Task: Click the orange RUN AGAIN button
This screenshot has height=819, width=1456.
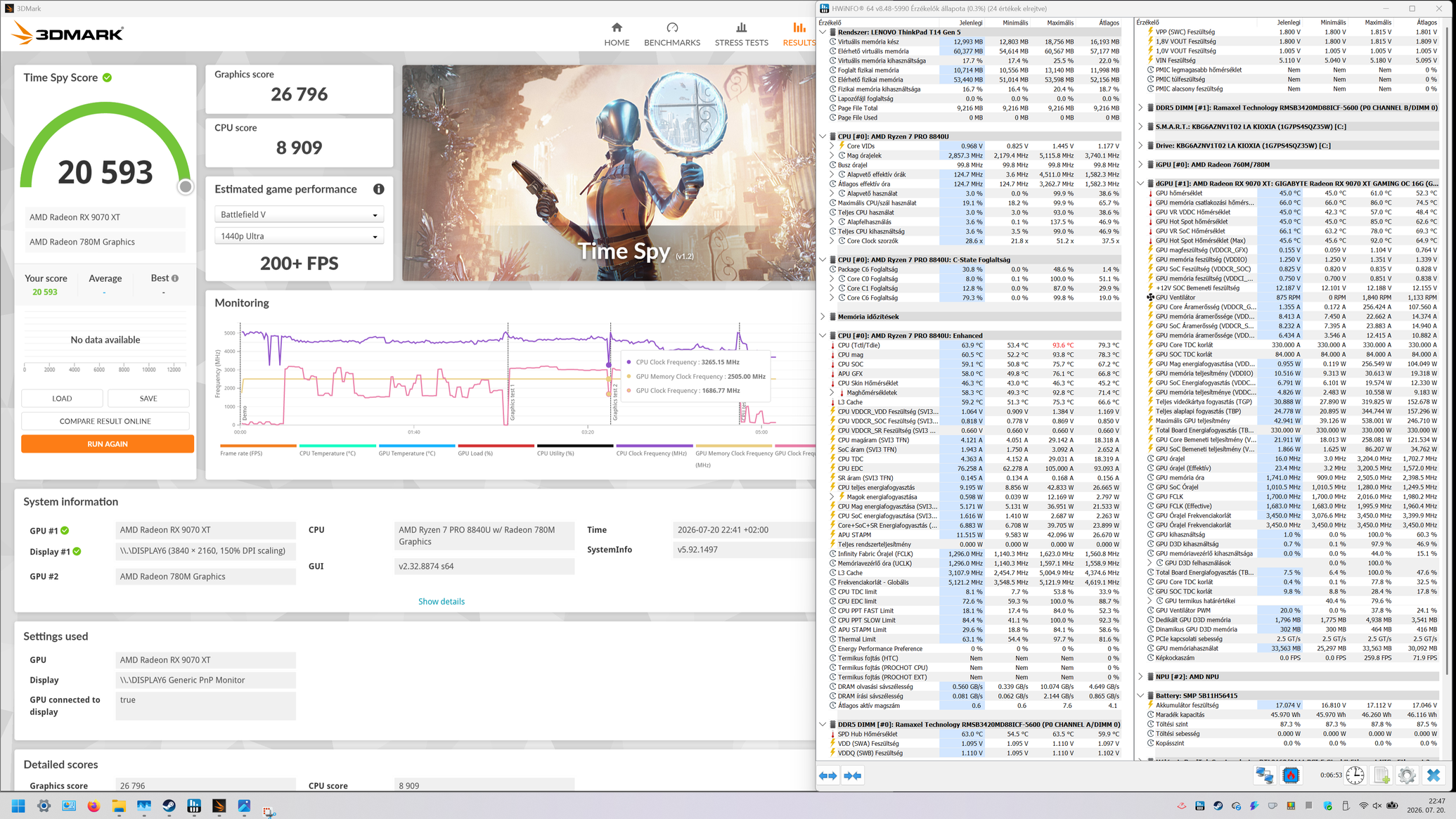Action: [107, 444]
